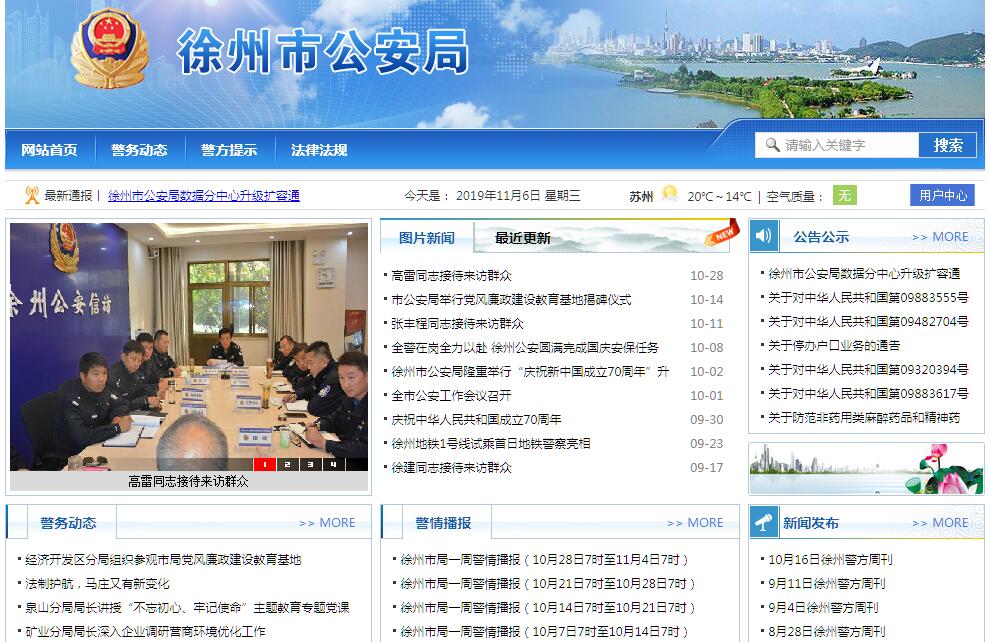990x642 pixels.
Task: Expand MORE in the 新闻发布 section
Action: tap(939, 522)
